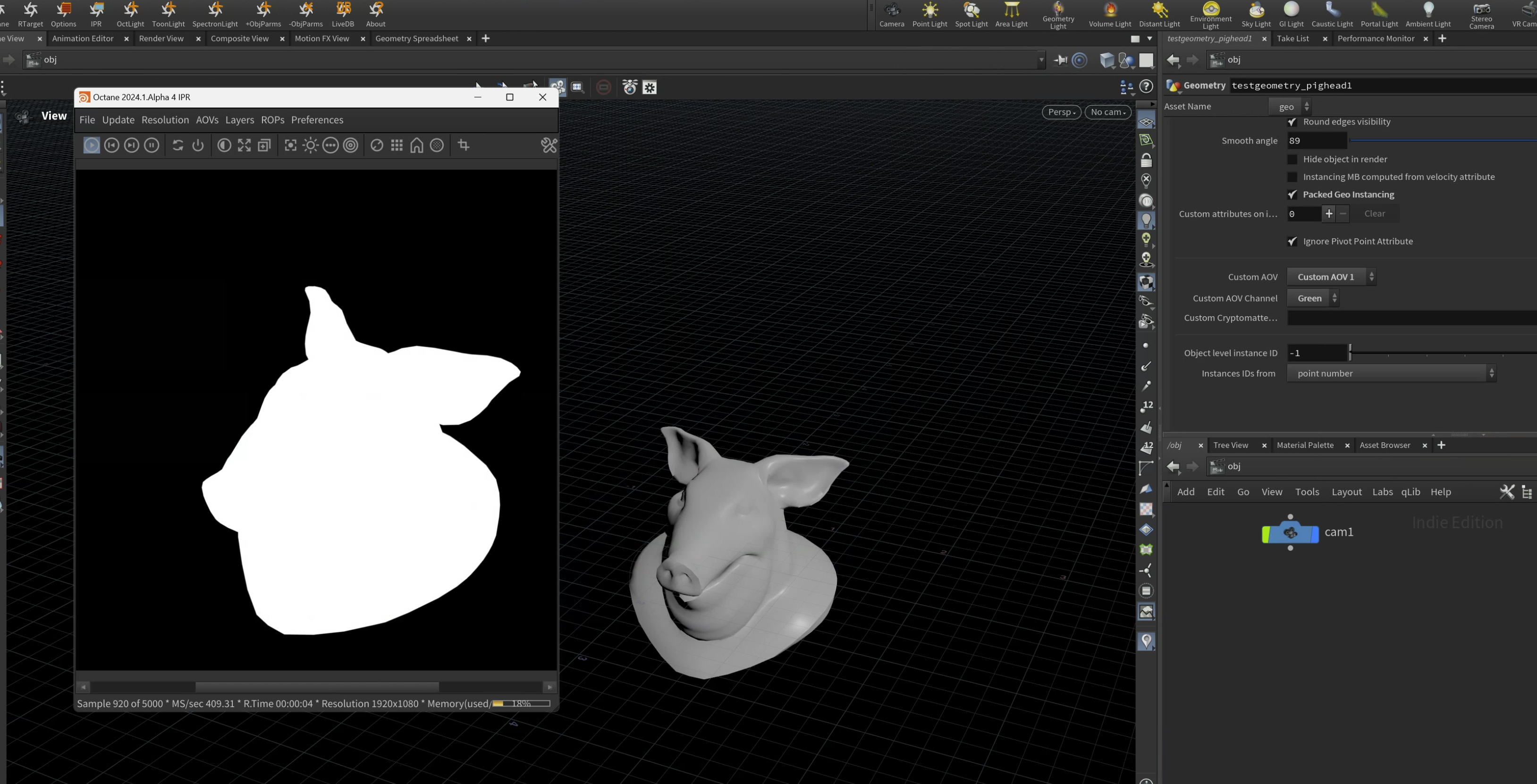Screen dimensions: 1537x784
Task: Open the viewport pane tab options arrow
Action: pyautogui.click(x=1150, y=38)
